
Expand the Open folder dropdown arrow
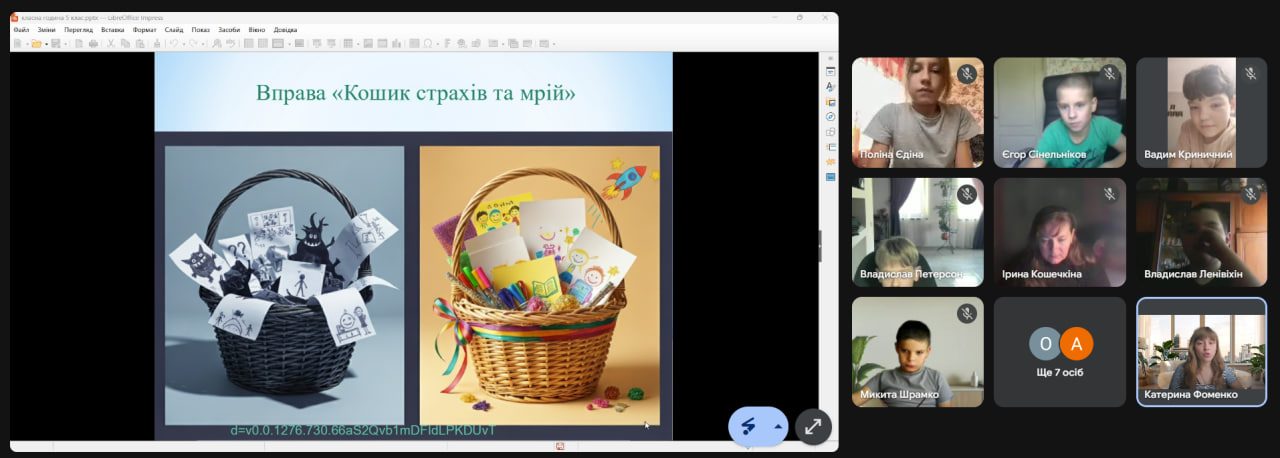[x=46, y=44]
